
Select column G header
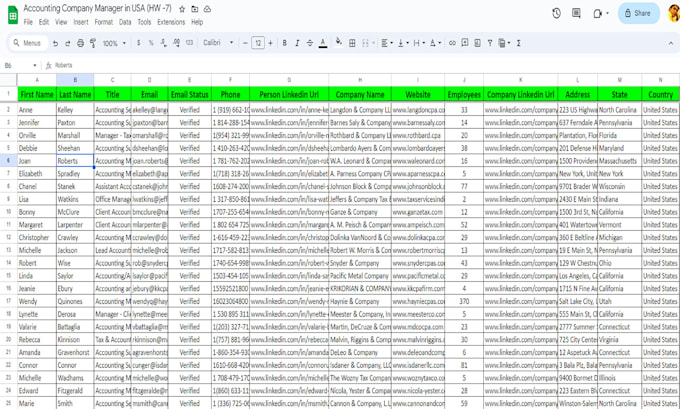[x=289, y=80]
